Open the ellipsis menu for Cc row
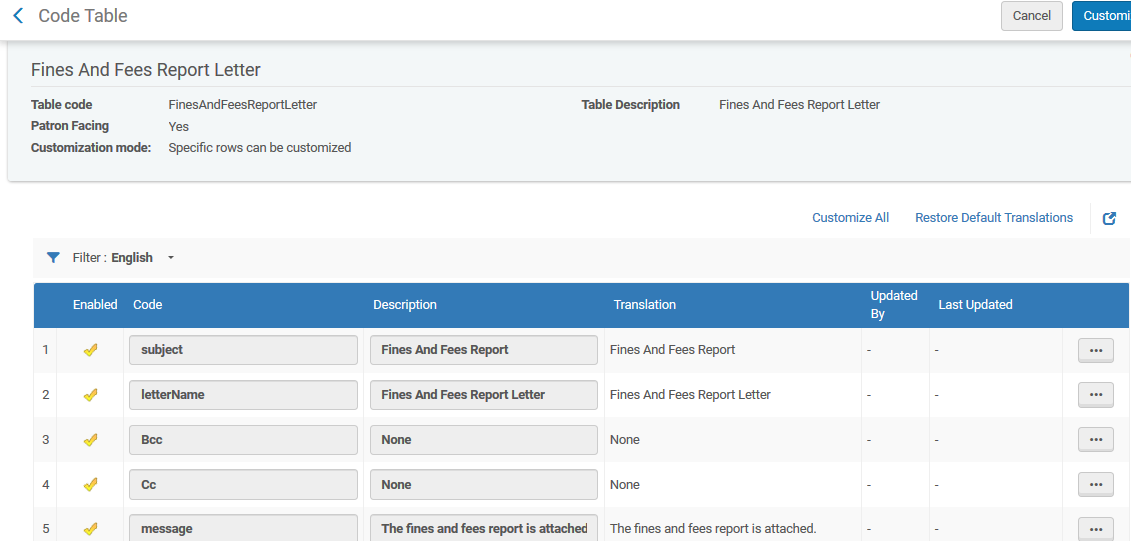Viewport: 1131px width, 541px height. [1095, 485]
